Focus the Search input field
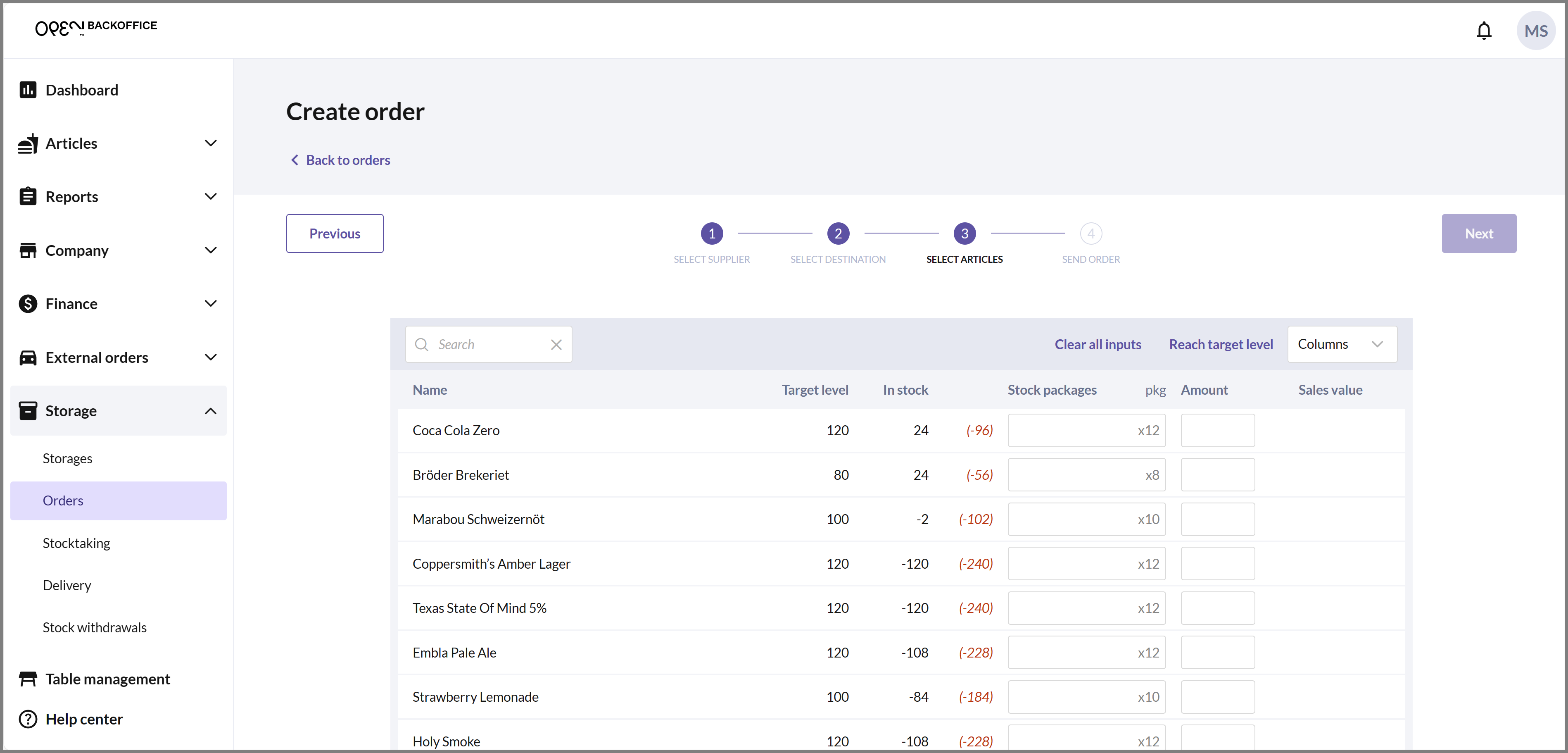 point(488,344)
